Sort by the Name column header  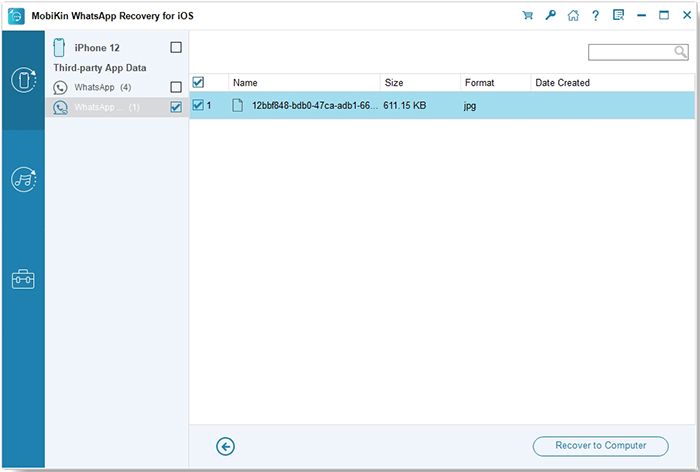(x=304, y=83)
